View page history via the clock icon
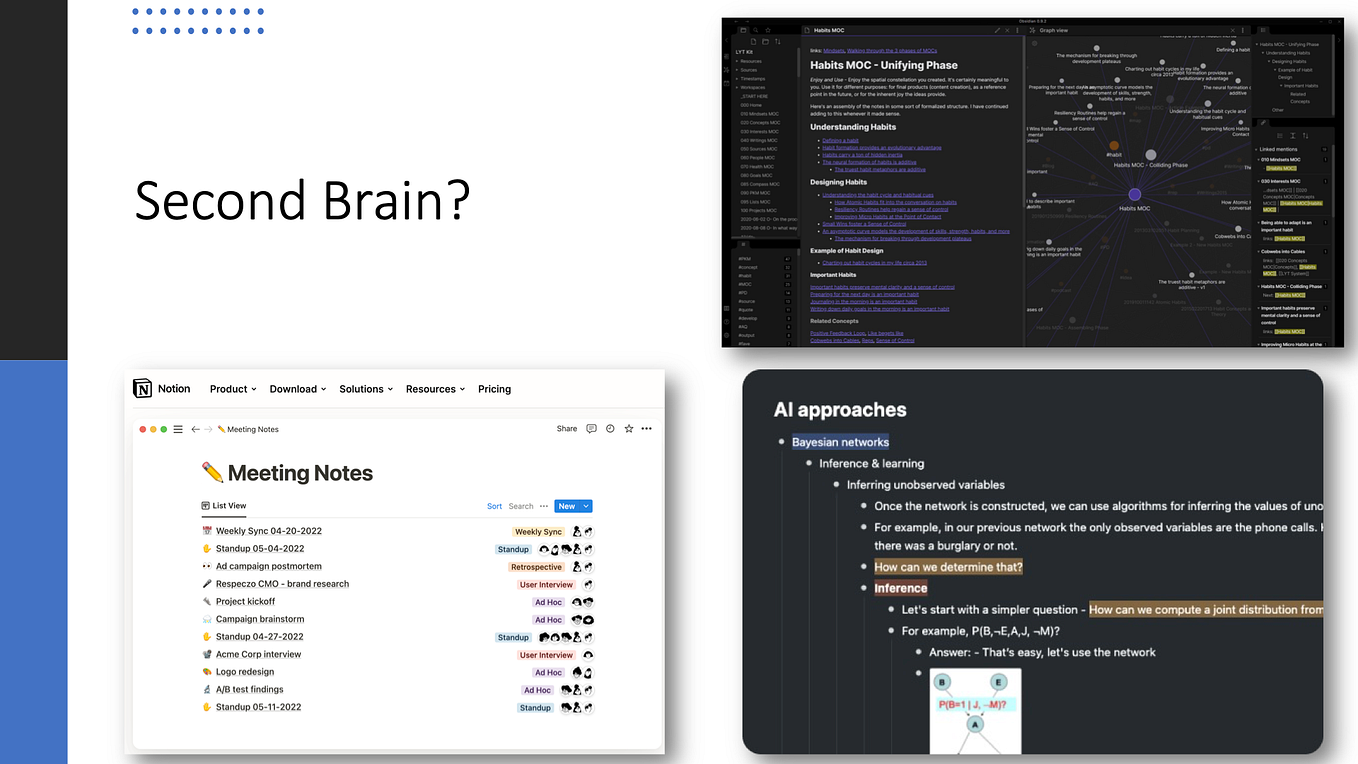The height and width of the screenshot is (764, 1358). (x=610, y=429)
